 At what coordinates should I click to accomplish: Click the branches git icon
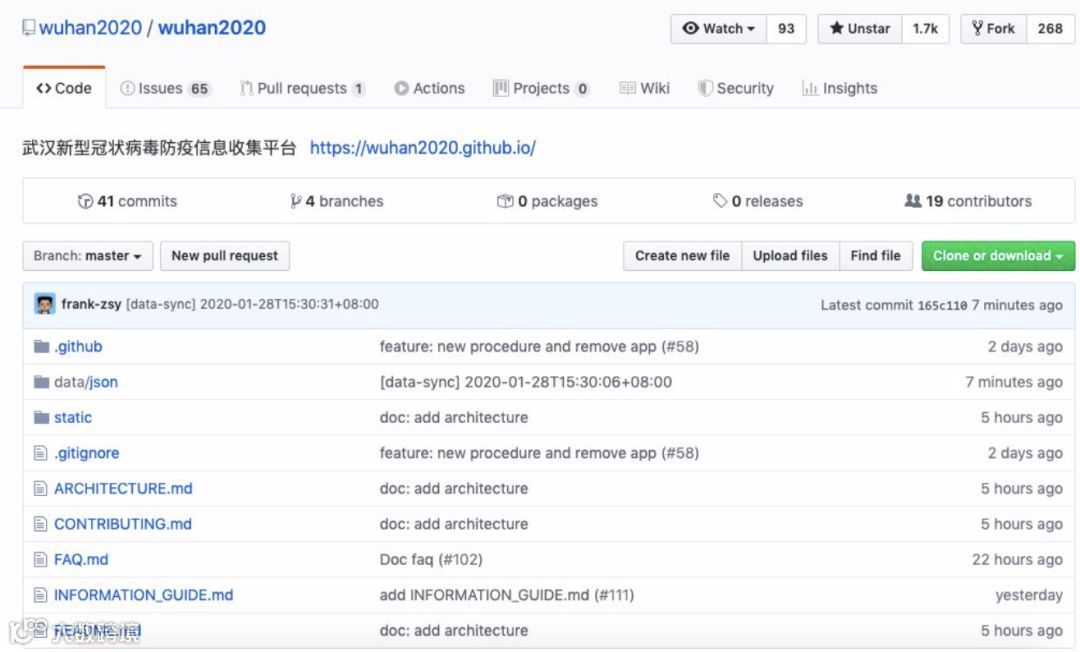(x=296, y=201)
